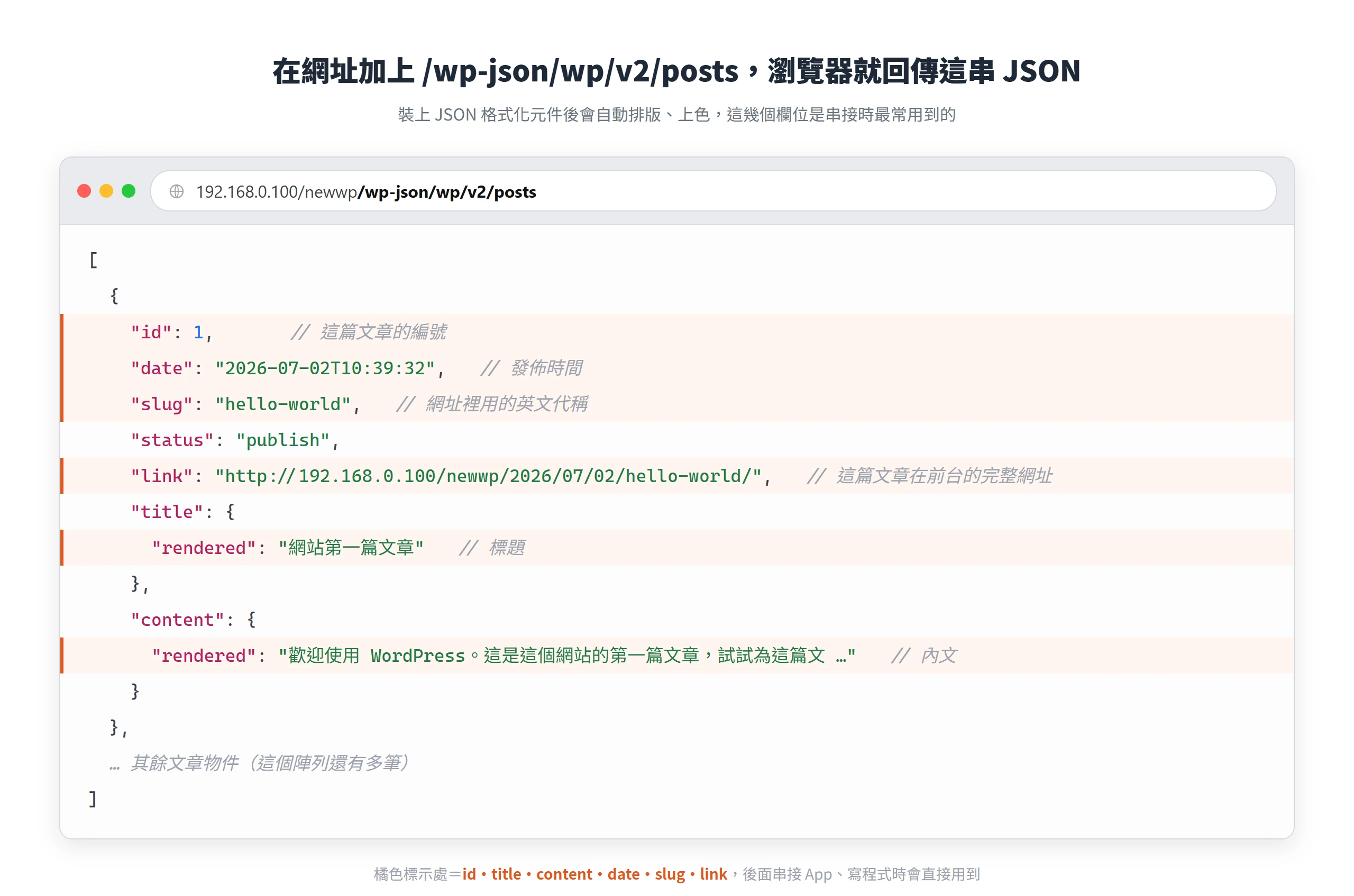Image resolution: width=1354 pixels, height=896 pixels.
Task: Select the content text starting "歡迎使用 WordPress"
Action: click(x=566, y=655)
